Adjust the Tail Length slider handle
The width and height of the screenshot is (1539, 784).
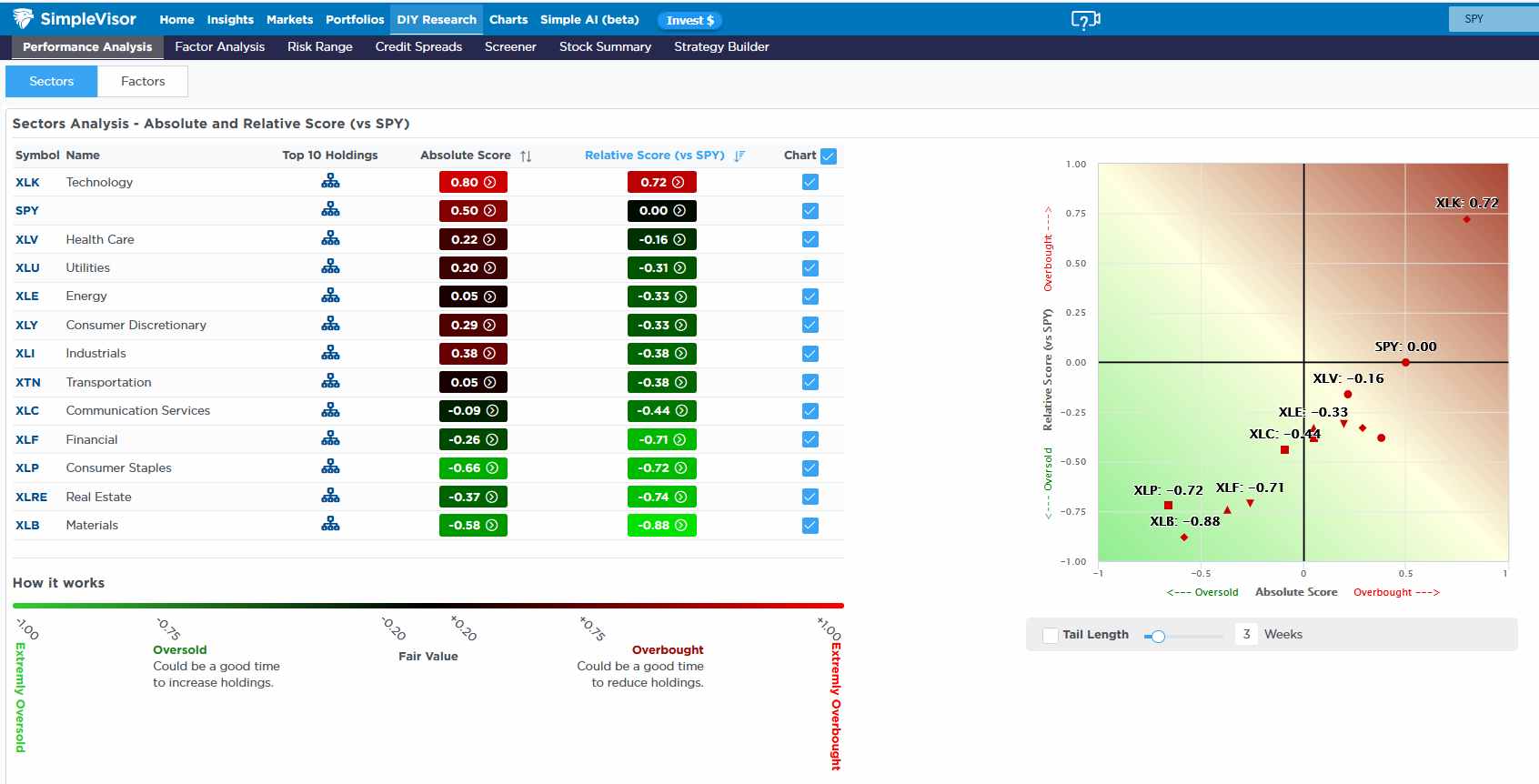tap(1158, 637)
